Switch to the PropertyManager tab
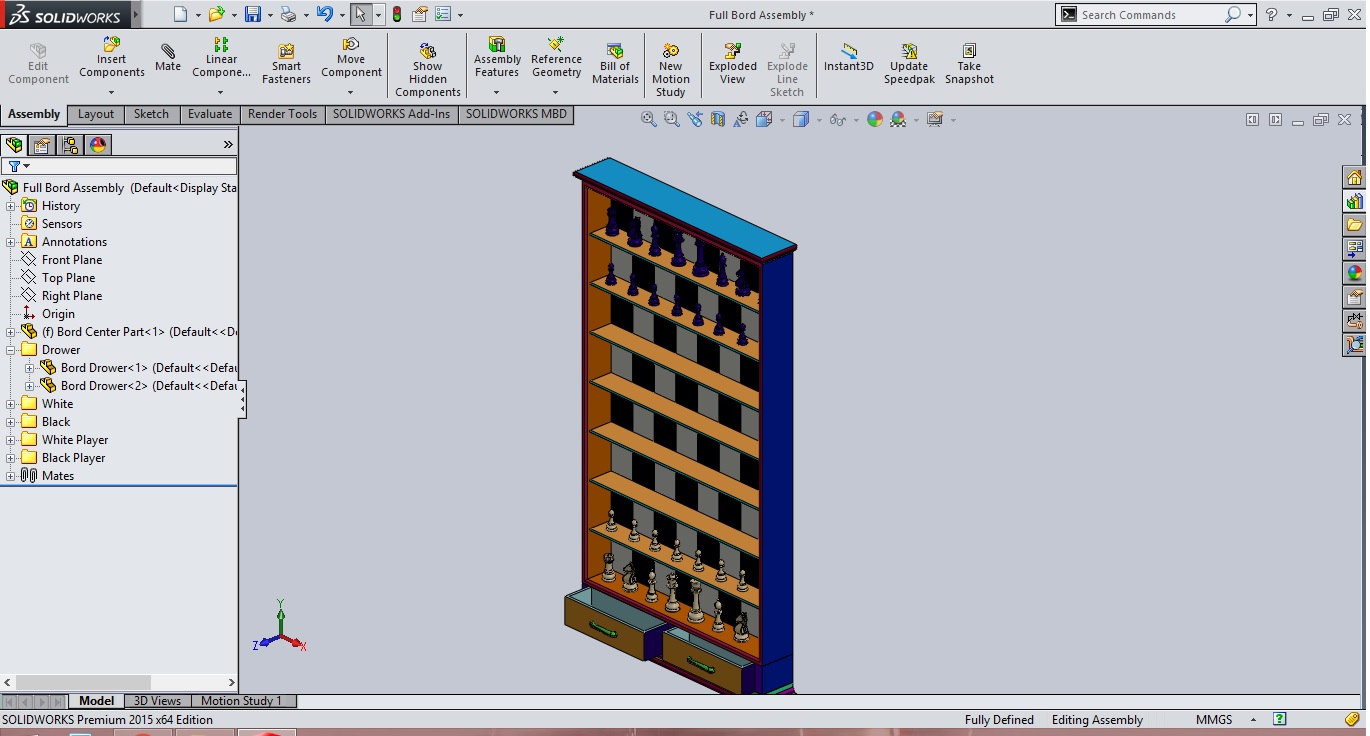This screenshot has width=1370, height=736. [x=42, y=145]
